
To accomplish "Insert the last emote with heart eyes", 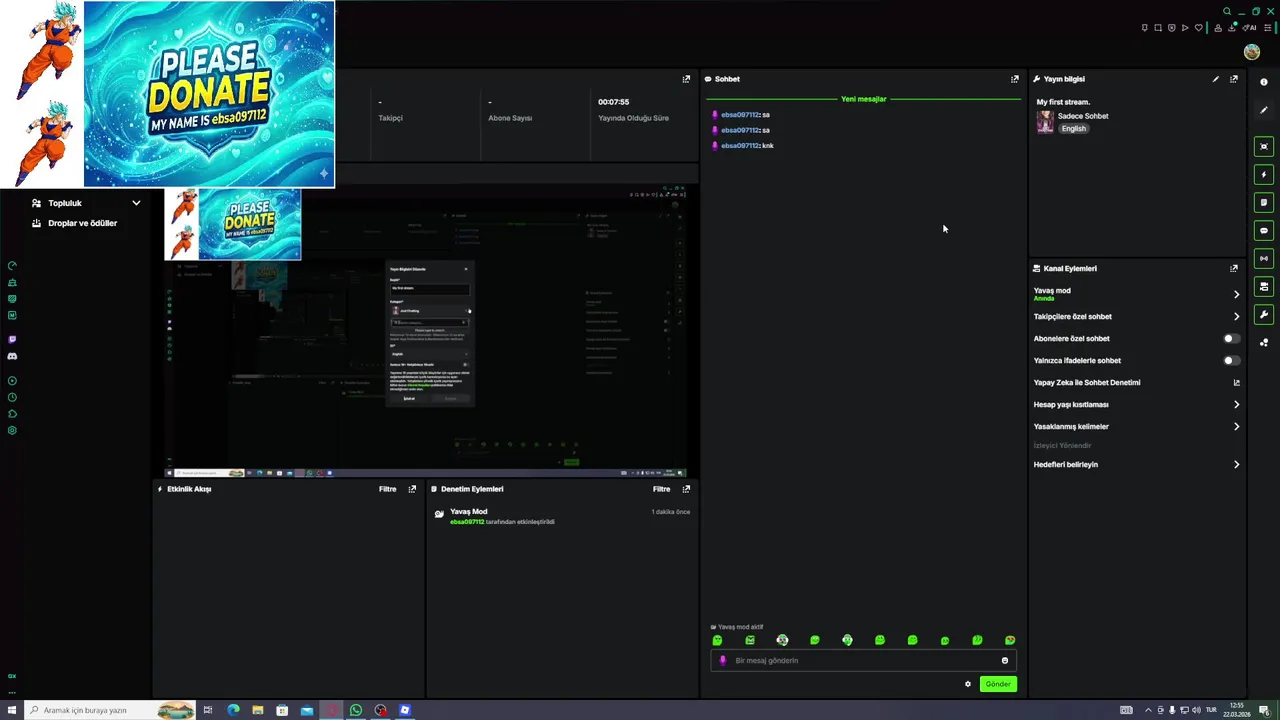I will point(1010,640).
